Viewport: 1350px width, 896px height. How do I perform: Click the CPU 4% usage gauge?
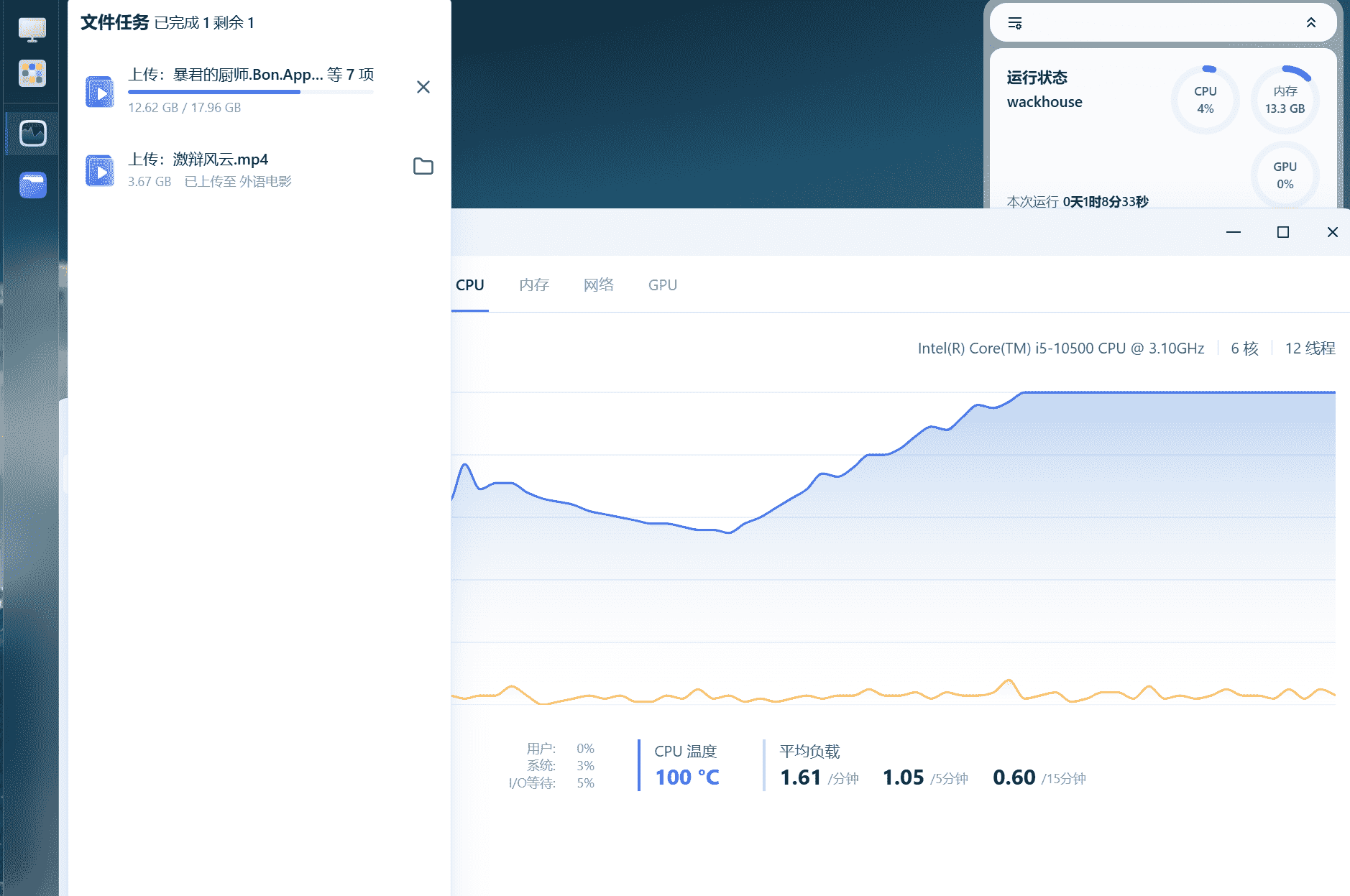(1206, 100)
